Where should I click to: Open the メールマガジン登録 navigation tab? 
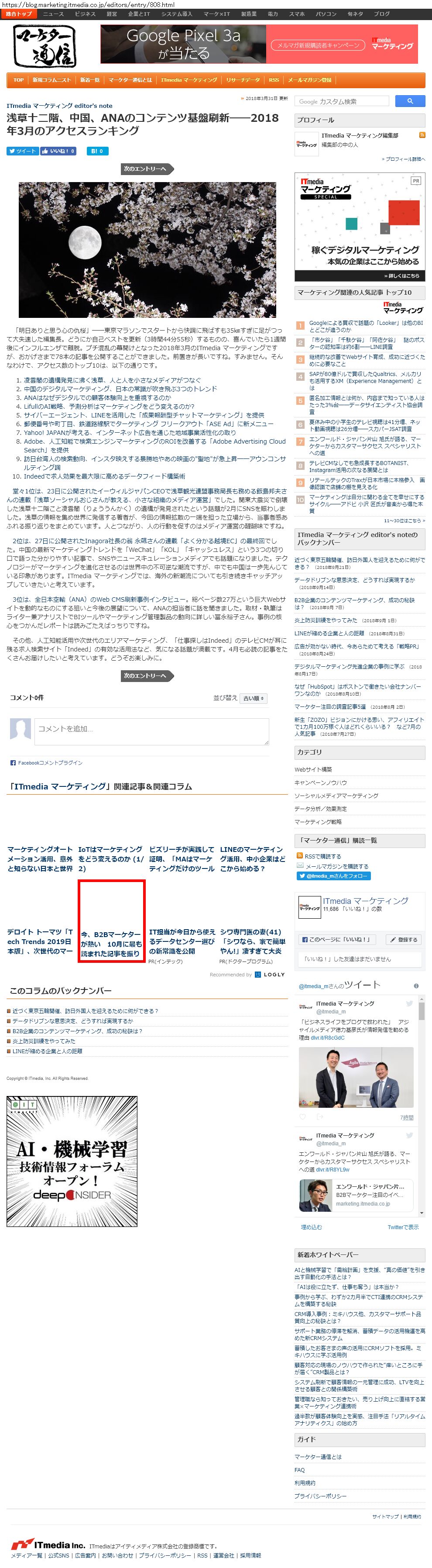point(310,80)
